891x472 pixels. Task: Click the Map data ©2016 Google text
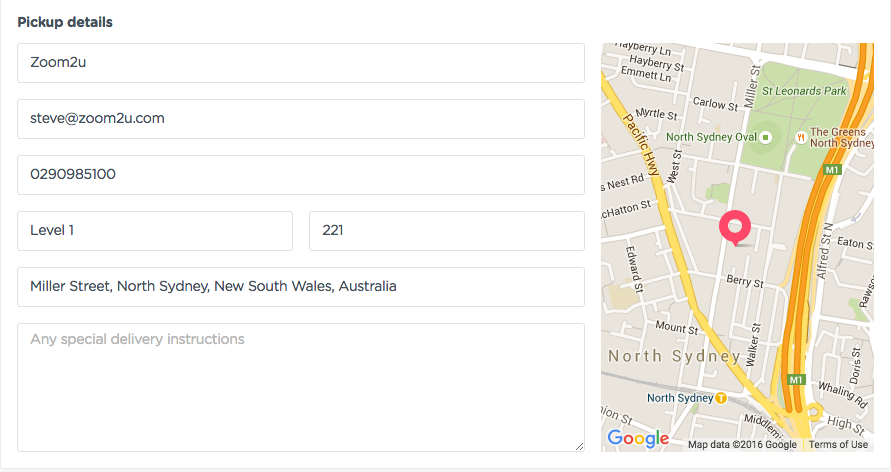pyautogui.click(x=742, y=444)
